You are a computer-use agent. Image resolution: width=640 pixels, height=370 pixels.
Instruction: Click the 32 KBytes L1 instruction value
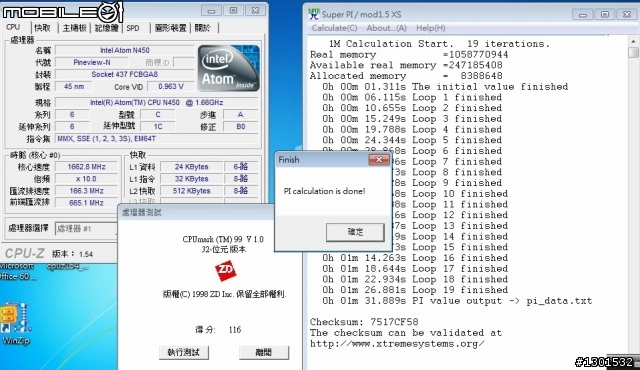tap(192, 179)
